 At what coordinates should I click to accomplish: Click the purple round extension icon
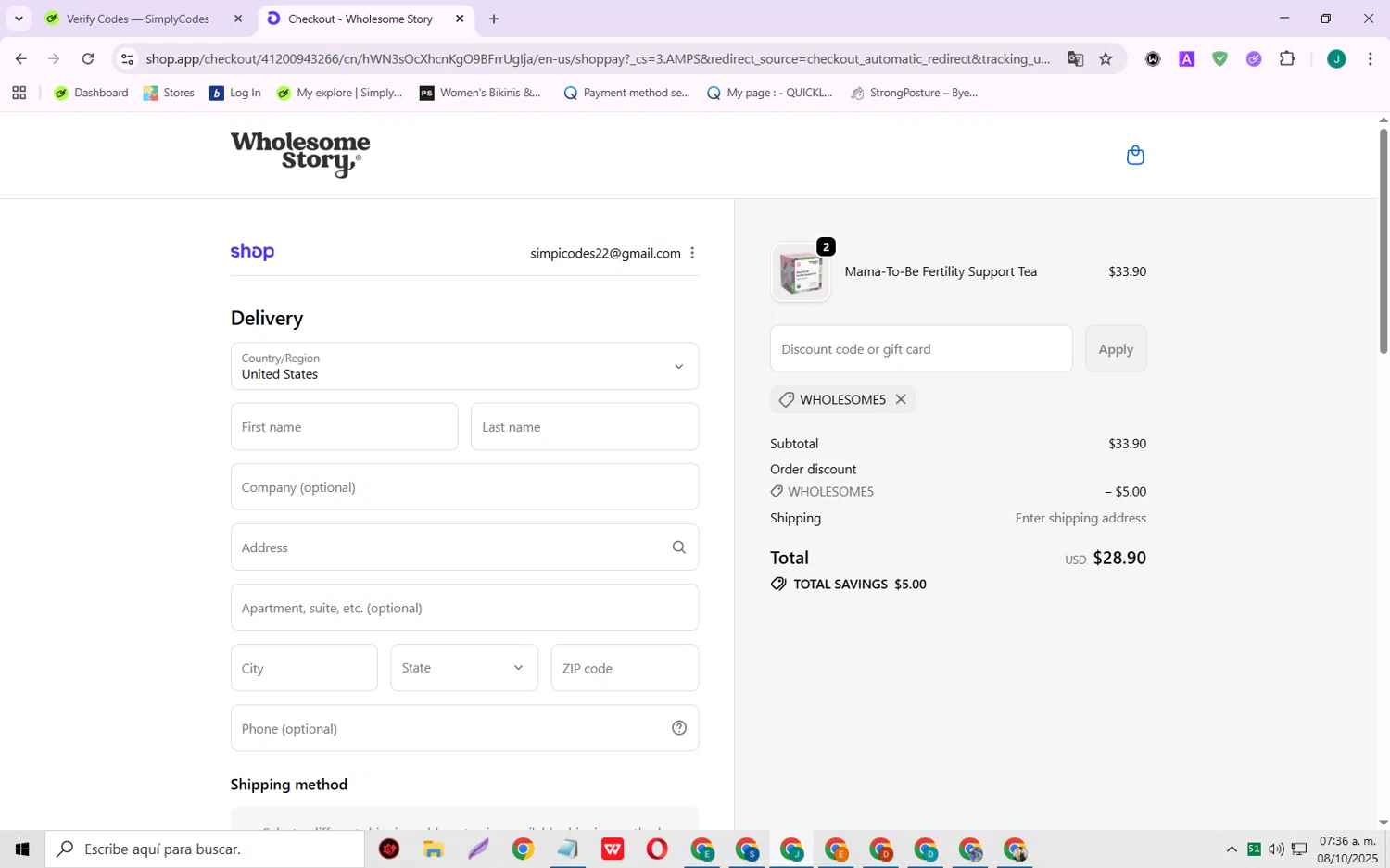1254,58
